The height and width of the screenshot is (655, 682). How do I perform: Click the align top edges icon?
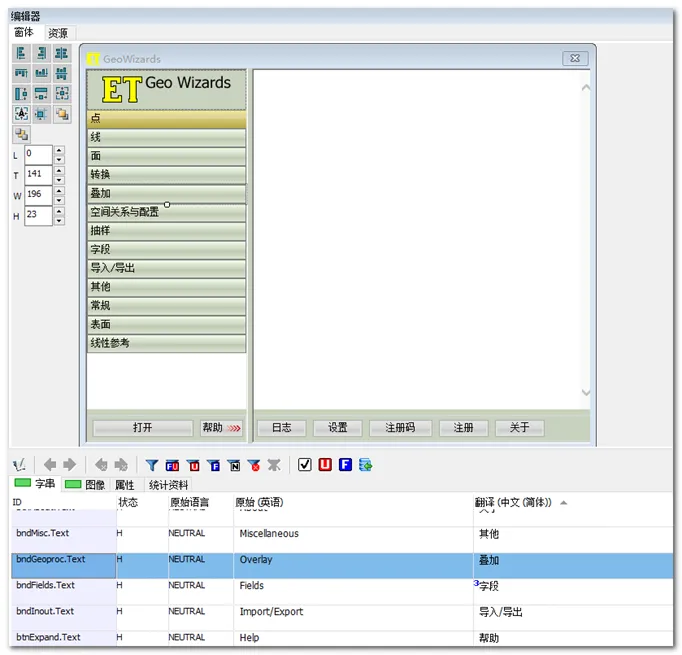tap(21, 73)
